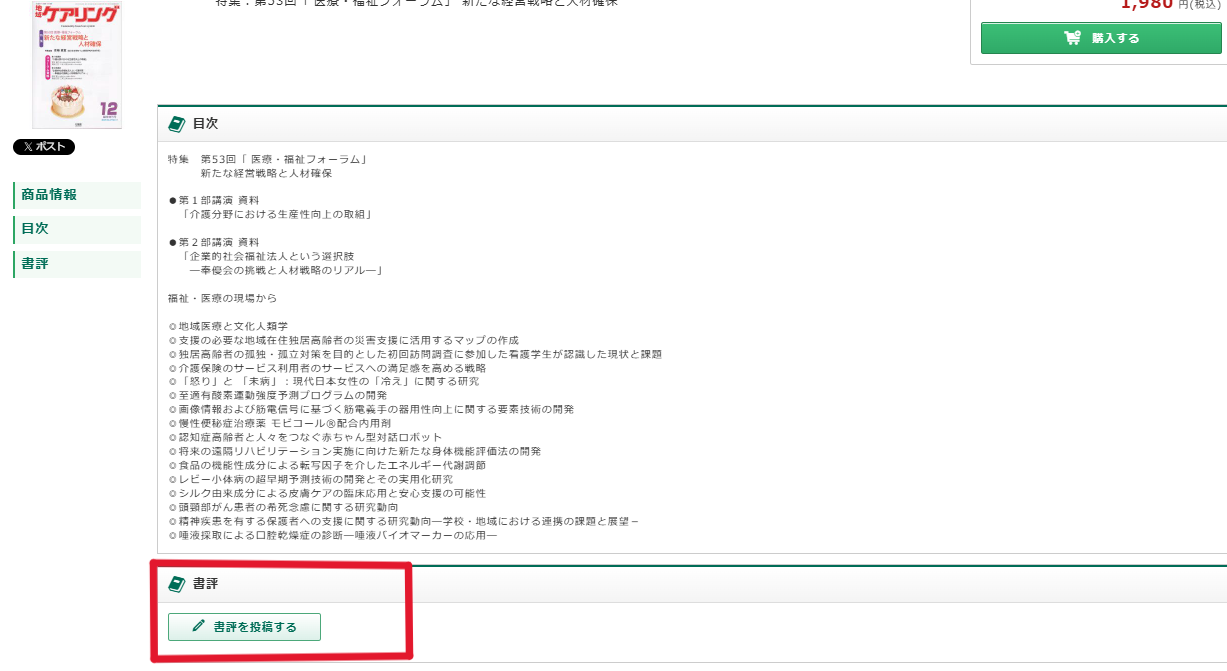This screenshot has width=1227, height=671.
Task: Click the shopping cart icon on 購入する
Action: [1072, 39]
